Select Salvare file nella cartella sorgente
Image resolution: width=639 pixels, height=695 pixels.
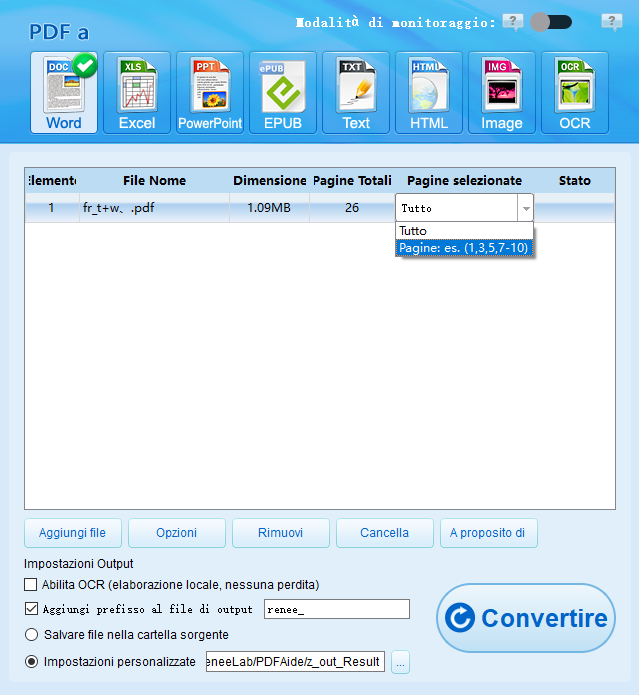31,635
